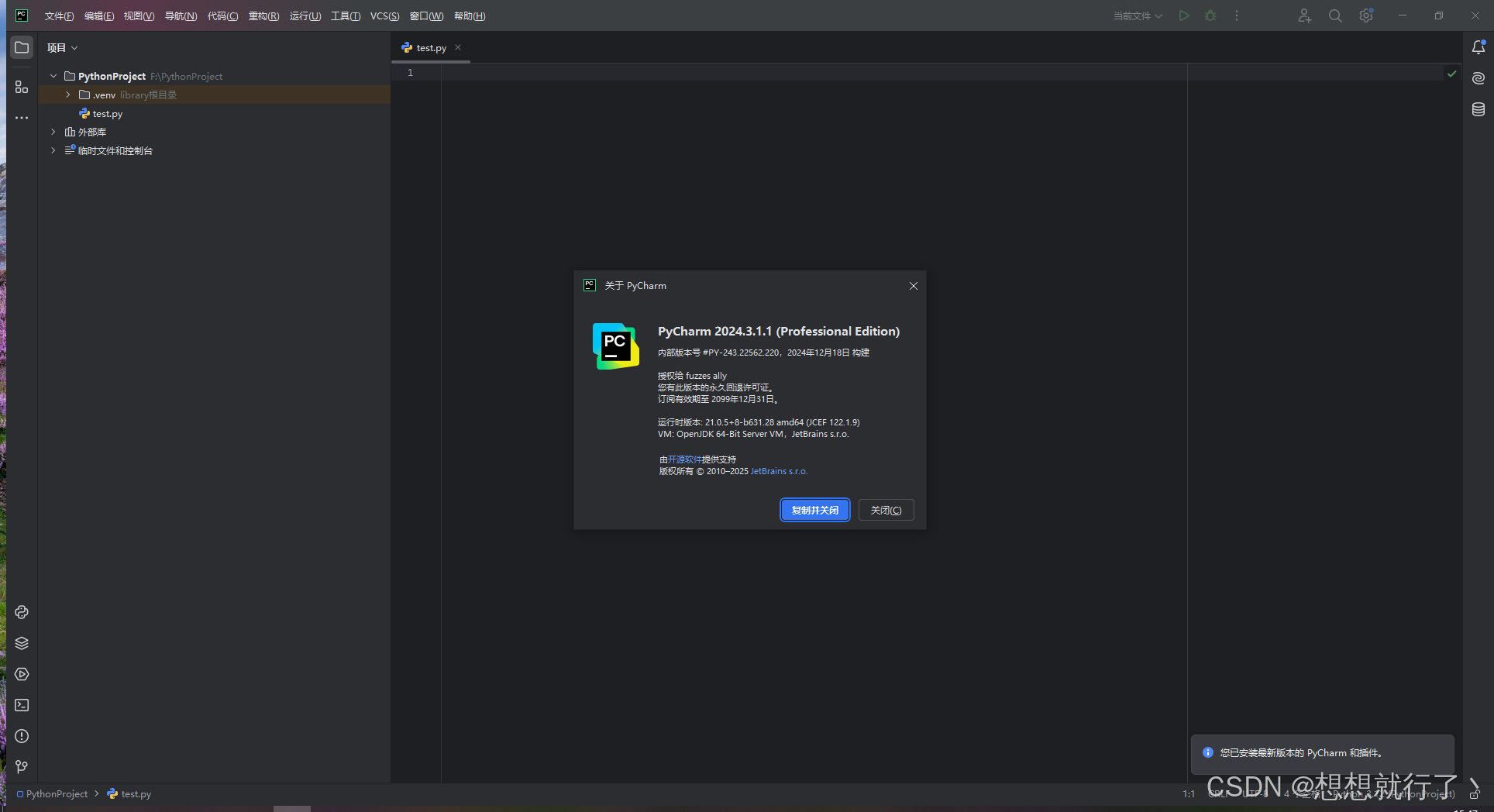Click line number 1 in gutter

pos(411,72)
